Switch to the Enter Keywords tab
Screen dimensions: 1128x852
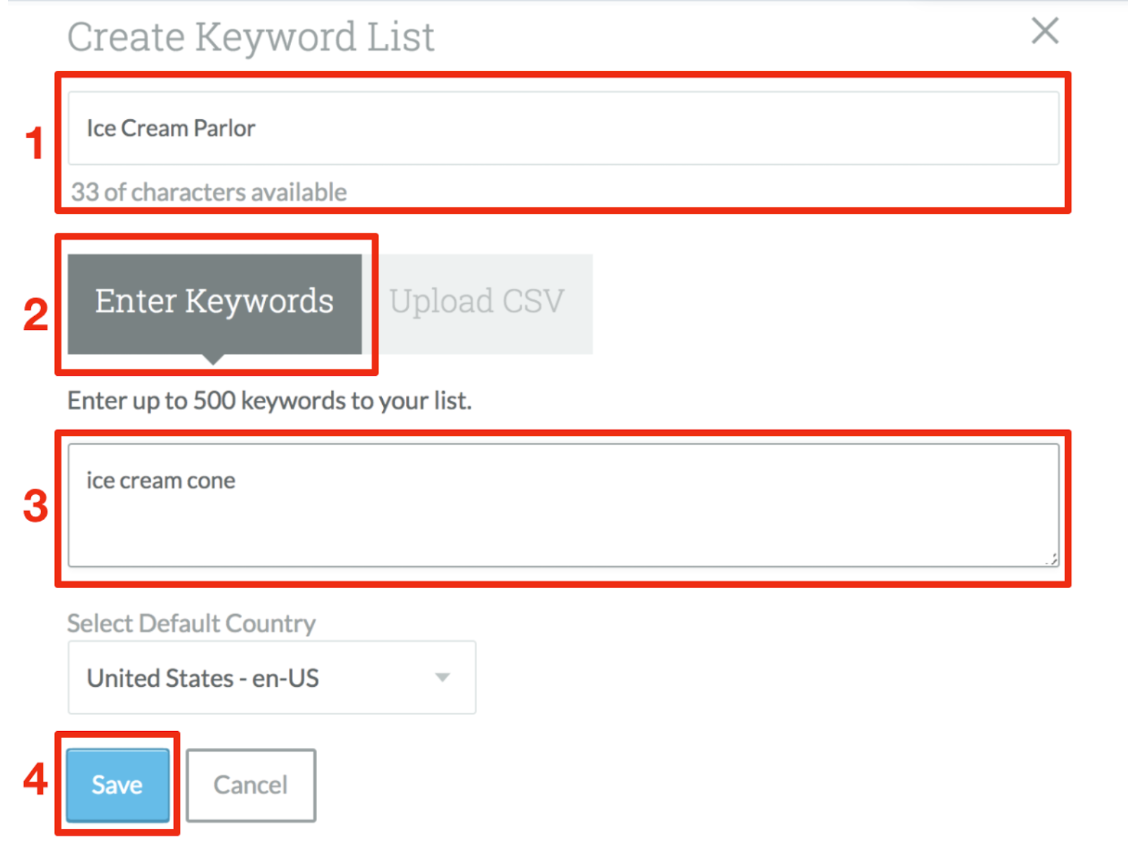(214, 302)
